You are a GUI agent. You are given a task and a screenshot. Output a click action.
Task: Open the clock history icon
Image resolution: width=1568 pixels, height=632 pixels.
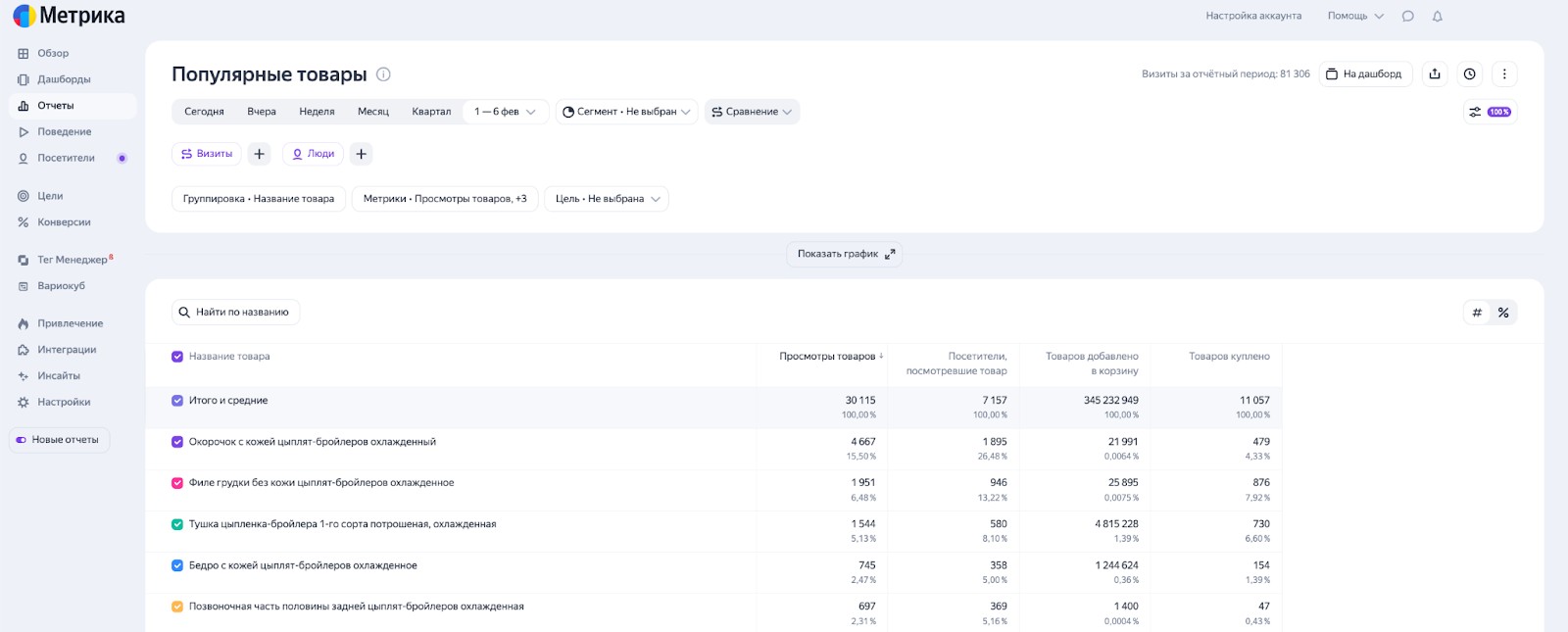point(1469,74)
